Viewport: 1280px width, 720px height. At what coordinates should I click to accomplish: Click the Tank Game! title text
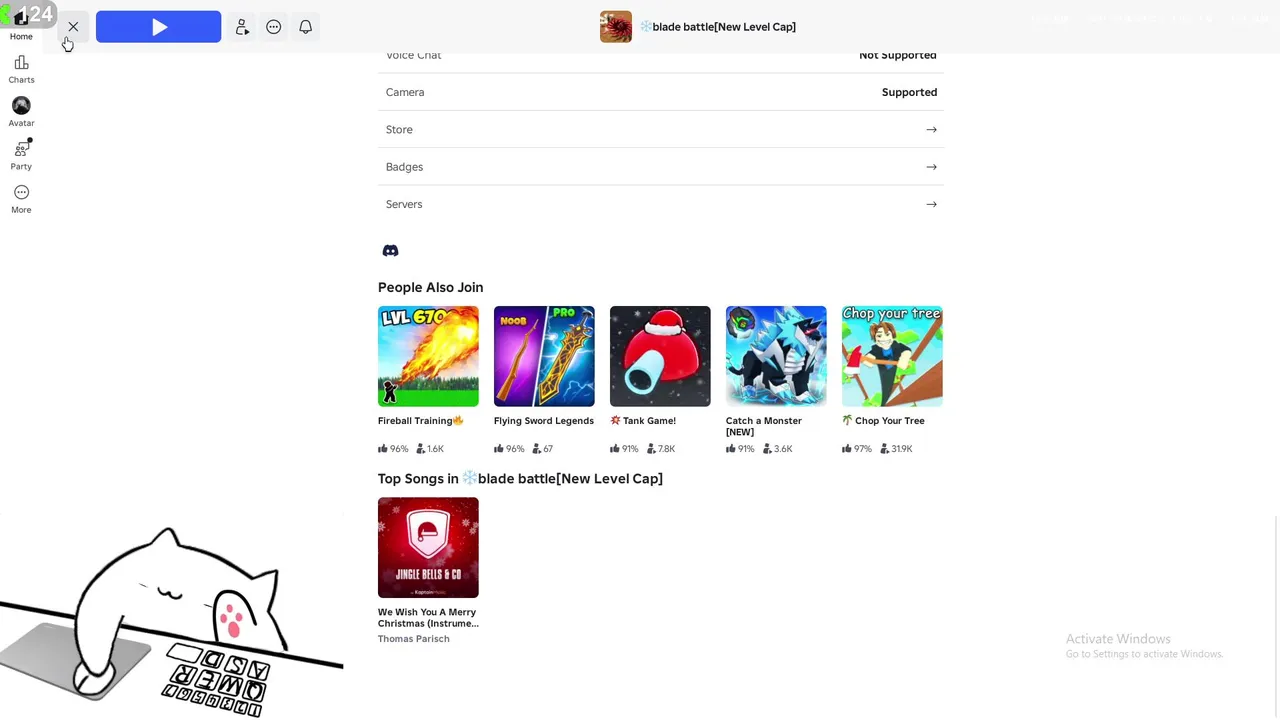pyautogui.click(x=643, y=421)
